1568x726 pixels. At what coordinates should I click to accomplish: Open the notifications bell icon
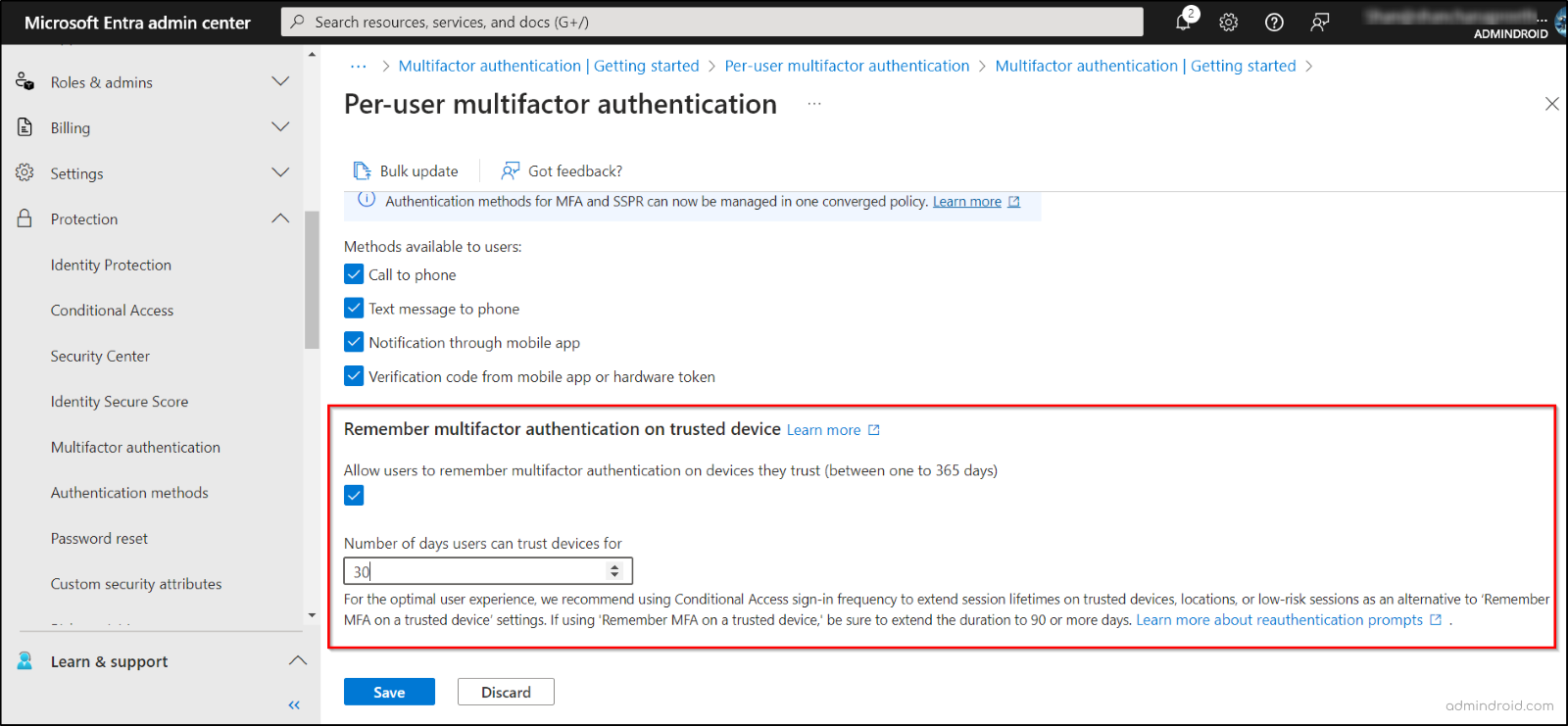(1184, 22)
